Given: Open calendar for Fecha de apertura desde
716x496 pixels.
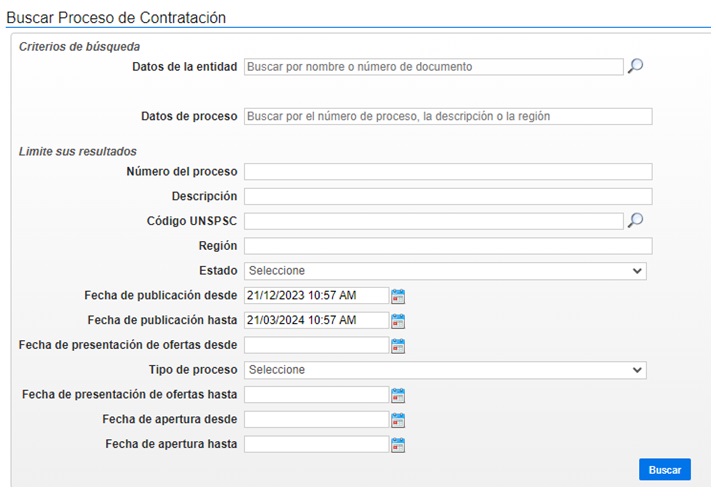Looking at the screenshot, I should point(398,420).
